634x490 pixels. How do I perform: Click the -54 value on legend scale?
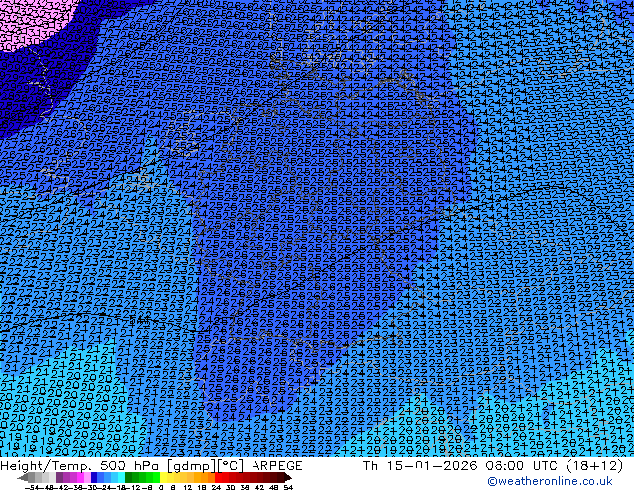click(34, 488)
